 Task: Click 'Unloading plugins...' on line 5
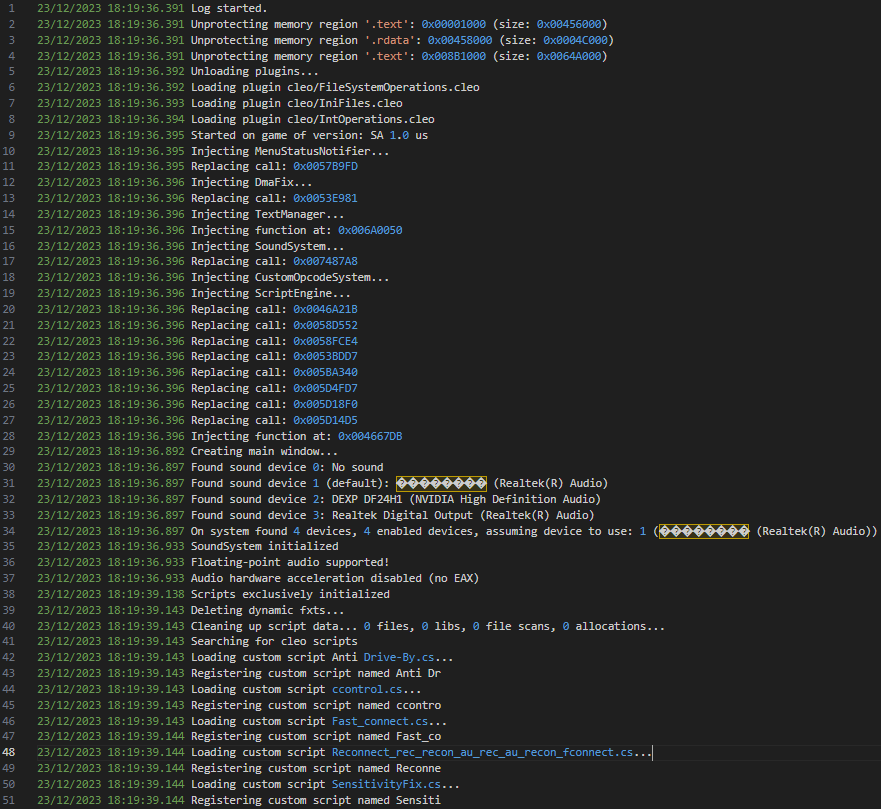[x=254, y=72]
